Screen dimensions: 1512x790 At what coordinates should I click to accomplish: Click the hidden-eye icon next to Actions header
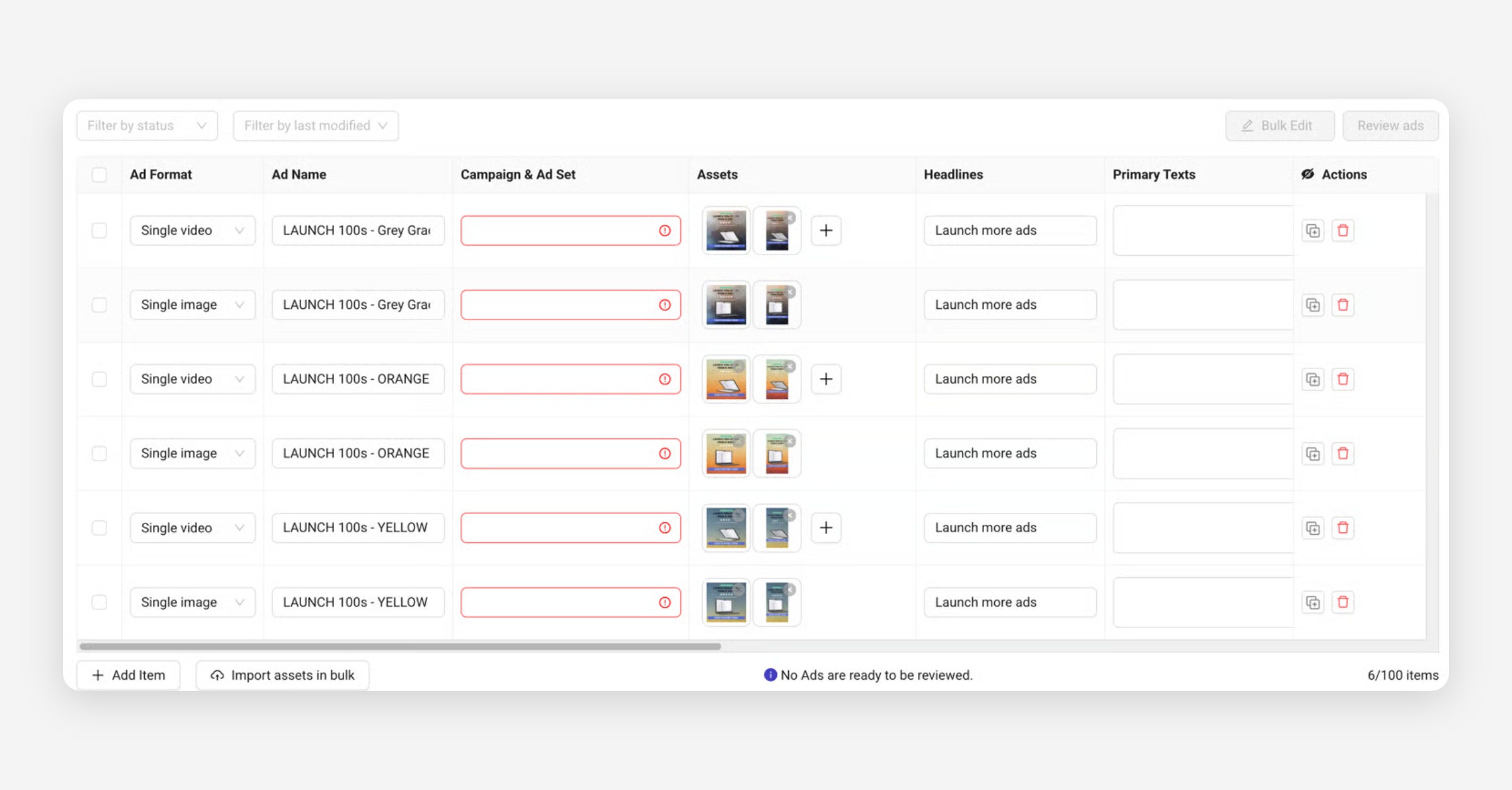1308,175
